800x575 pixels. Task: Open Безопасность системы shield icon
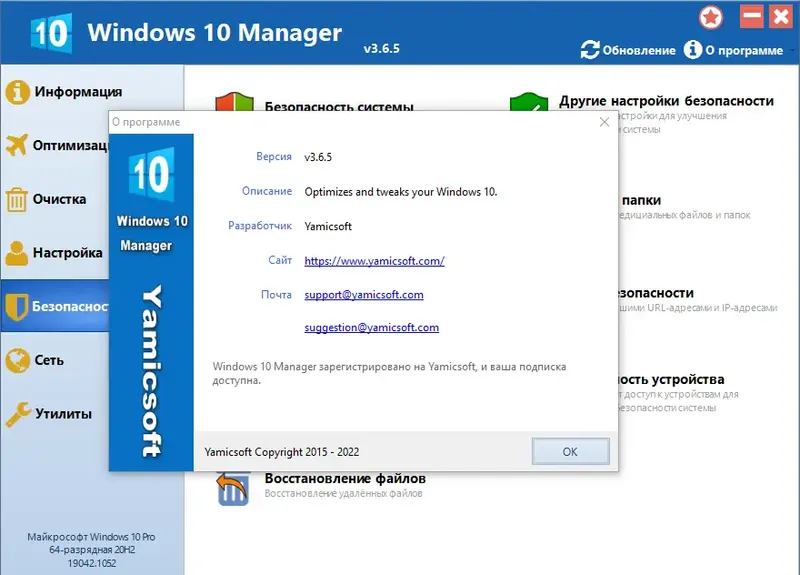pyautogui.click(x=234, y=101)
